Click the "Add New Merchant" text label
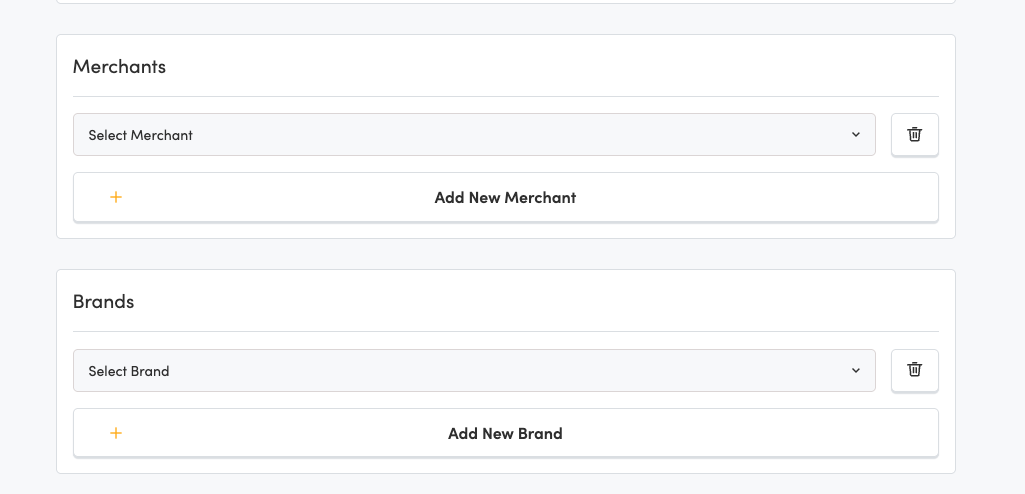Screen dimensions: 1025x494 (x=505, y=198)
